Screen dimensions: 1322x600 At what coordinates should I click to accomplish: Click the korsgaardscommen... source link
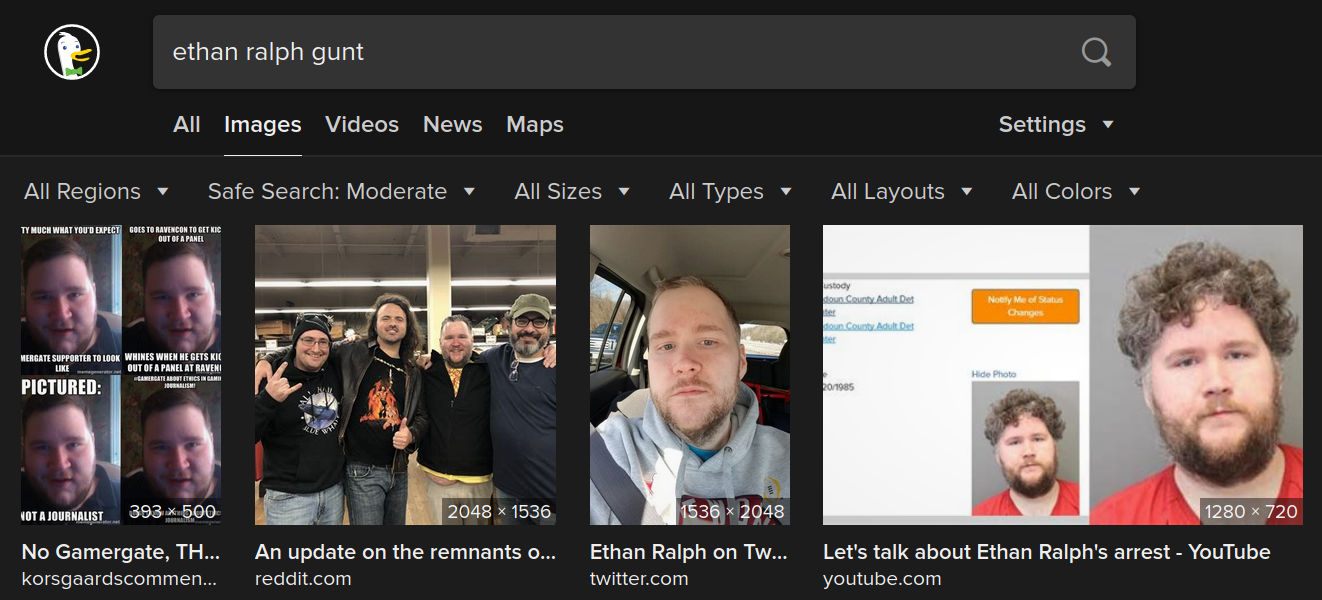click(x=119, y=579)
